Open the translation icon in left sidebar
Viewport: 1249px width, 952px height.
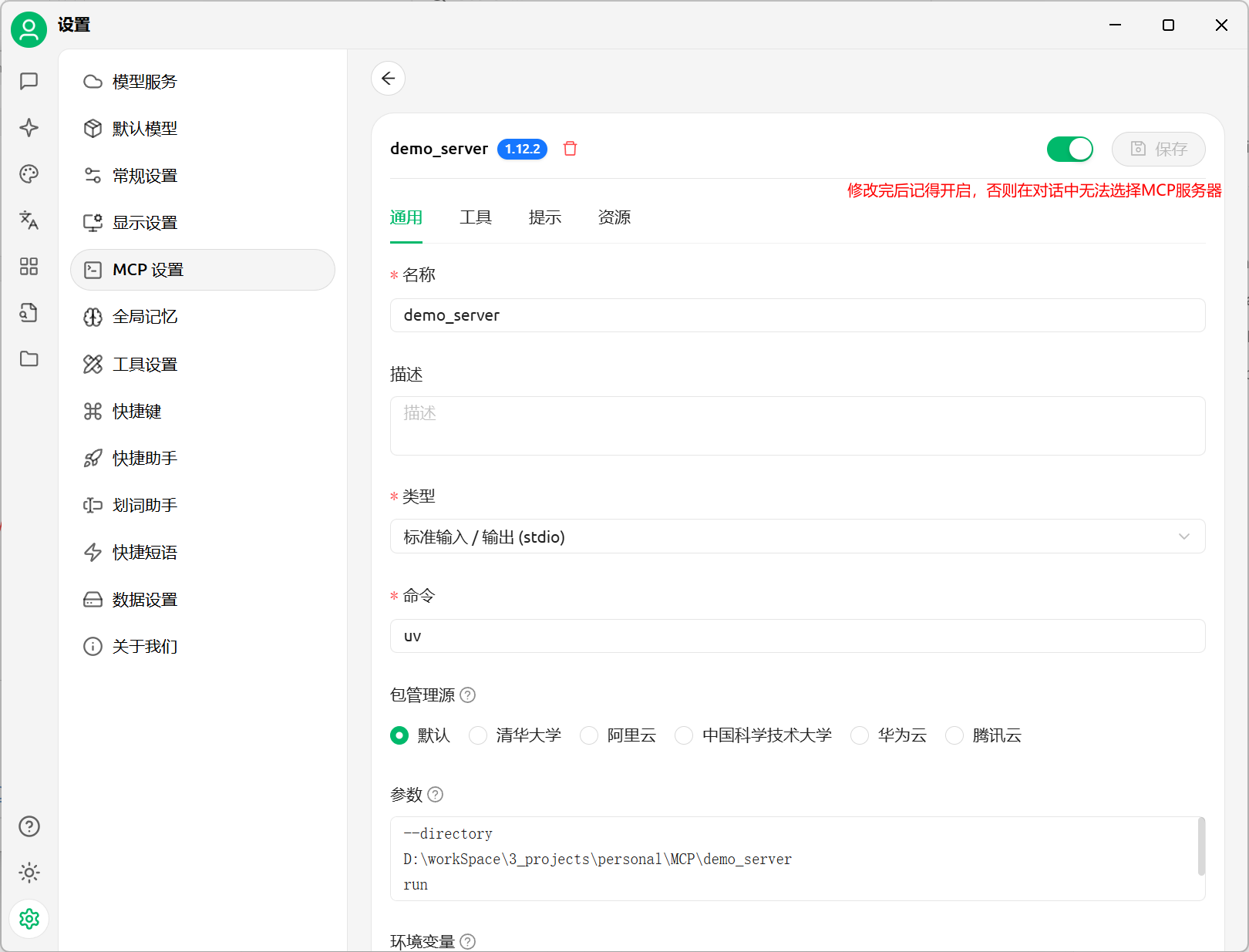coord(29,220)
